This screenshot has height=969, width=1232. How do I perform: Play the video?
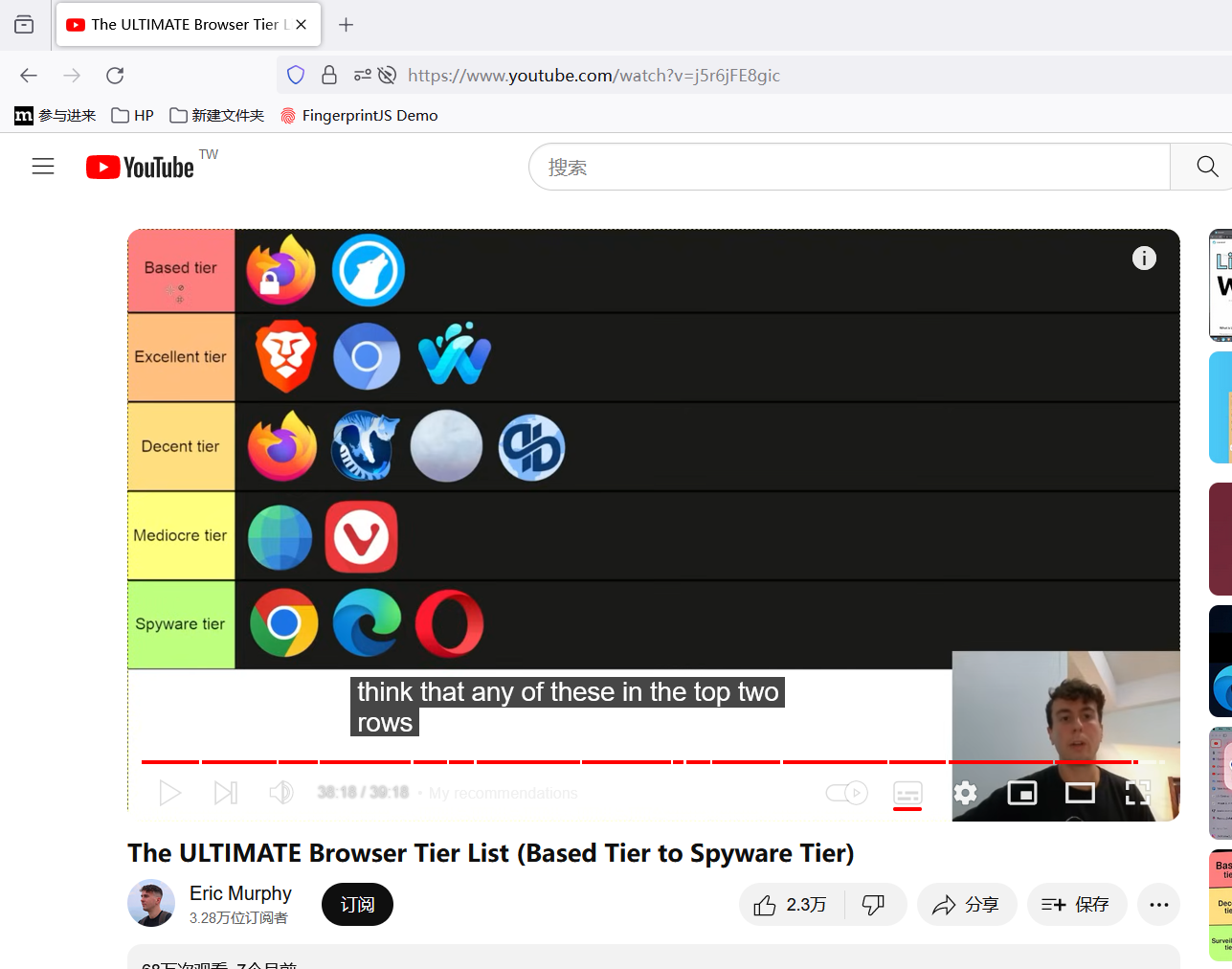coord(169,793)
